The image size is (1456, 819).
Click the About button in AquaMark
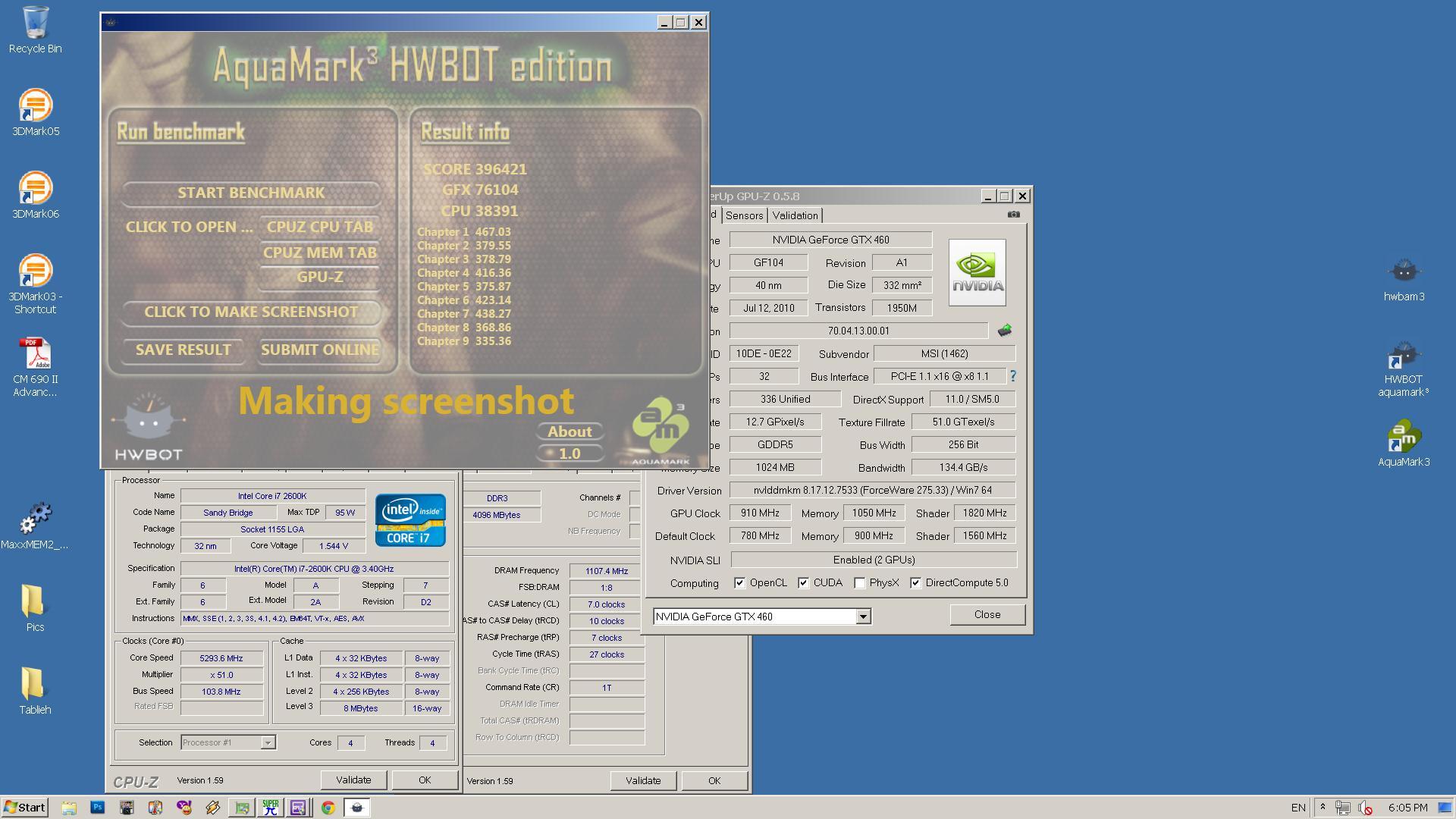pos(570,431)
